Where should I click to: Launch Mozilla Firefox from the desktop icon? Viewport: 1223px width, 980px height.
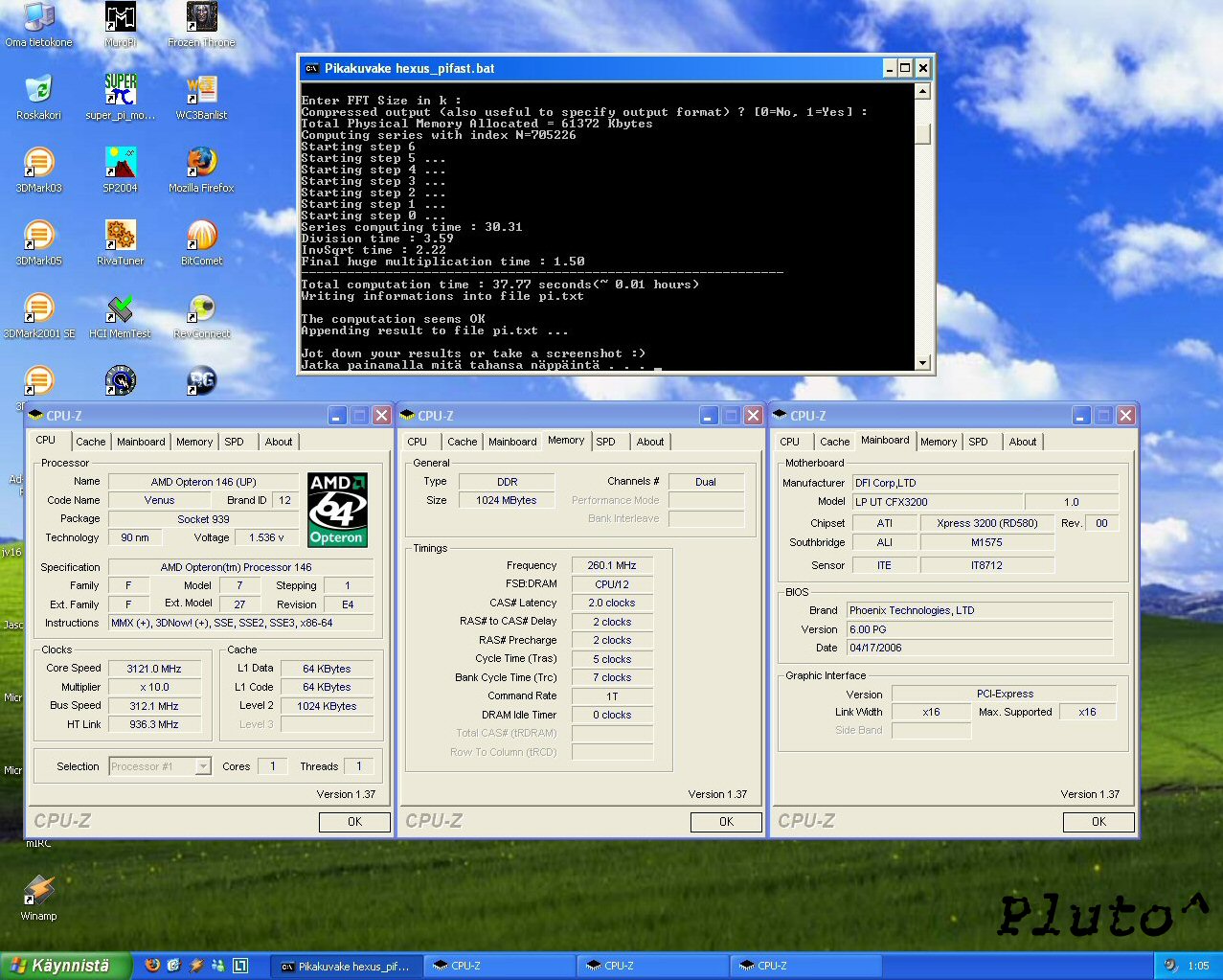(201, 170)
